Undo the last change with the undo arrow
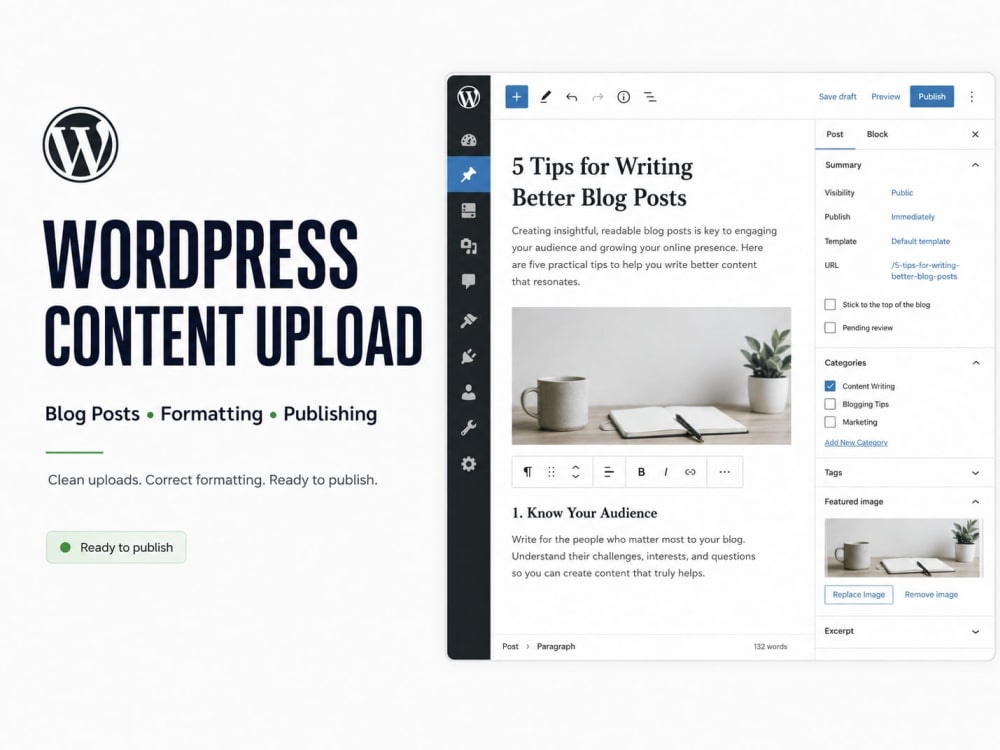This screenshot has height=750, width=1000. coord(571,97)
